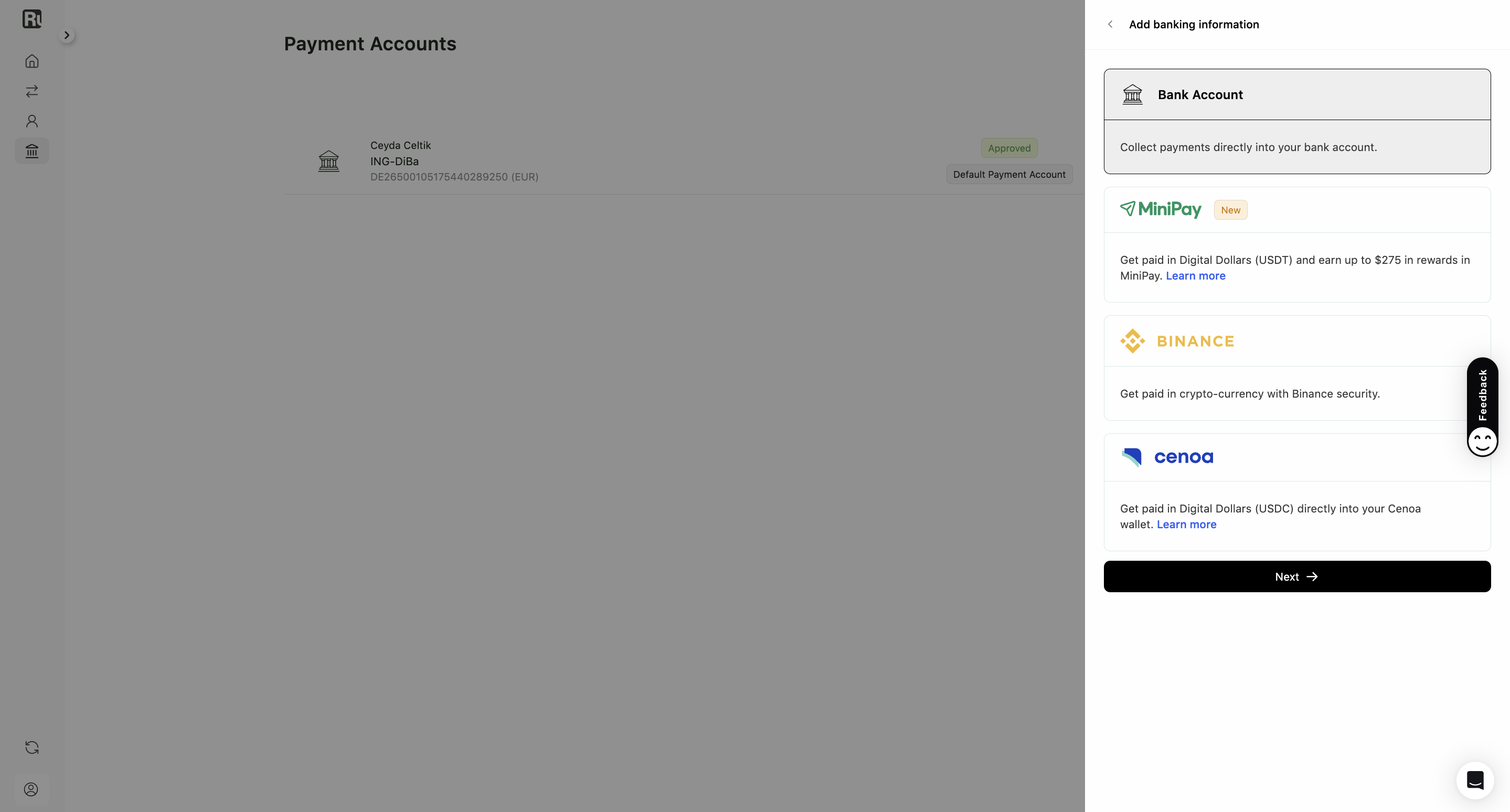Screen dimensions: 1510x812
Task: Open the transfers arrows icon in sidebar
Action: click(x=31, y=91)
